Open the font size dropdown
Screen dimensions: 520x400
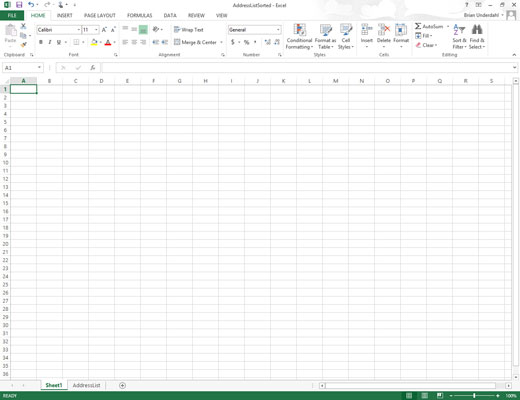click(96, 30)
